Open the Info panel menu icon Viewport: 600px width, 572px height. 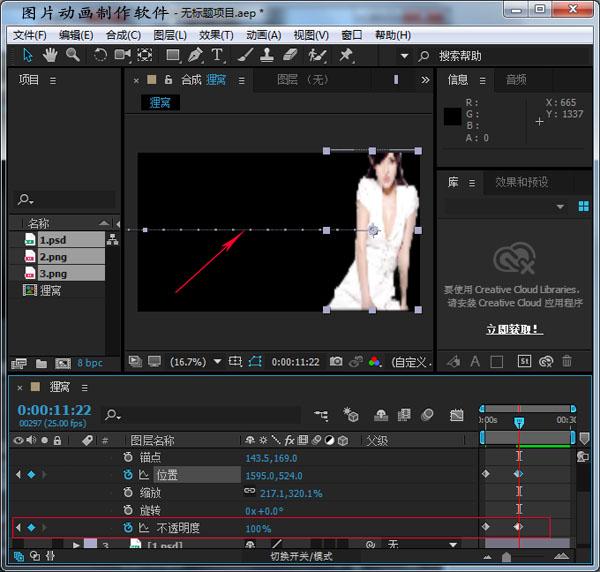tap(483, 81)
